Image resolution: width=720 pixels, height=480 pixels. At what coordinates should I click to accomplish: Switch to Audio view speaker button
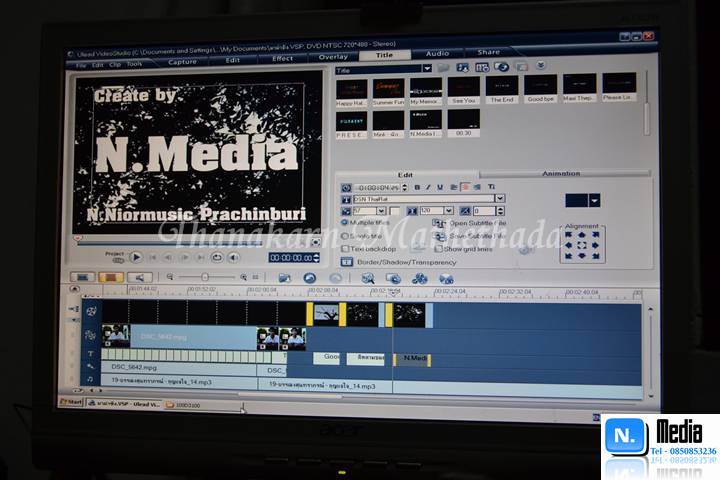(139, 277)
